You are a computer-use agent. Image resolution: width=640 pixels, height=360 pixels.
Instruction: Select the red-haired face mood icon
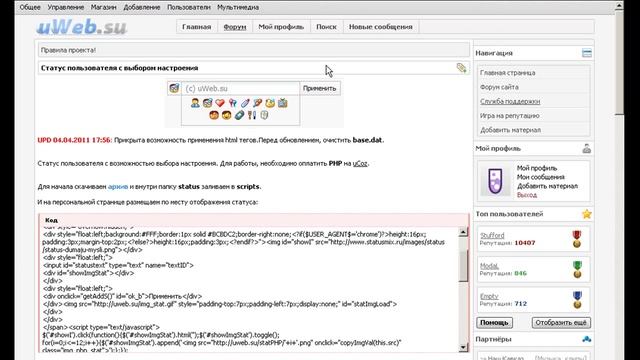214,115
